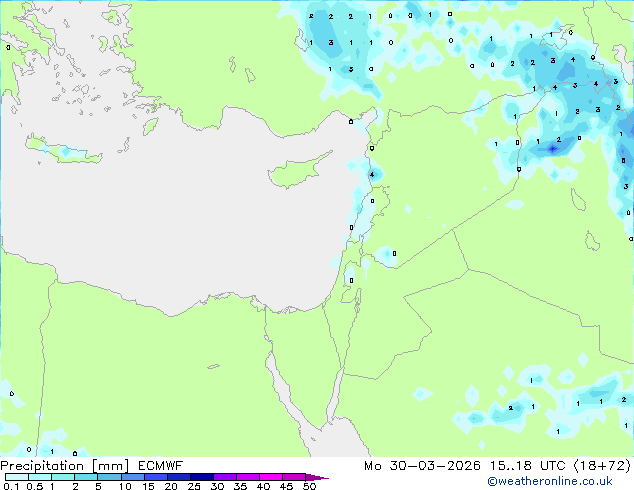Click the date 'Mo 30-03-2026'
The height and width of the screenshot is (490, 634).
(x=422, y=466)
